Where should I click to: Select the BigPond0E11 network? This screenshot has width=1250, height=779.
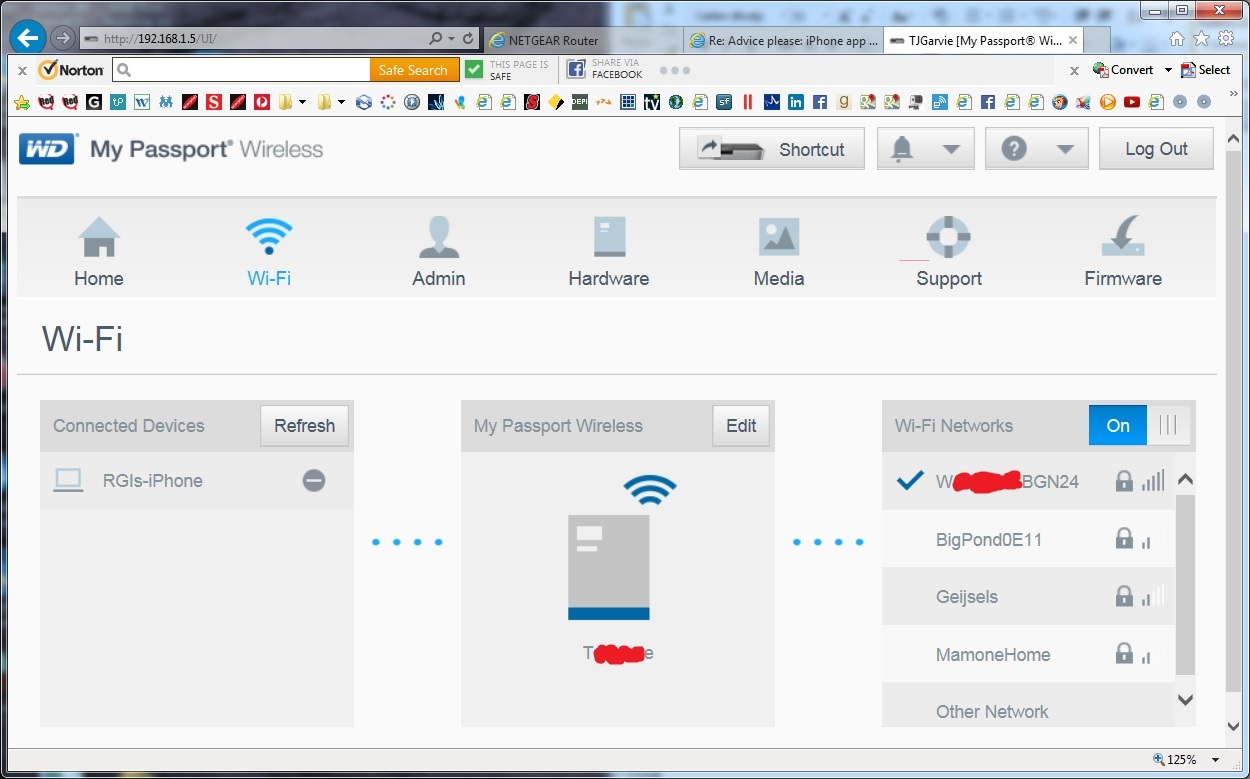[1028, 540]
